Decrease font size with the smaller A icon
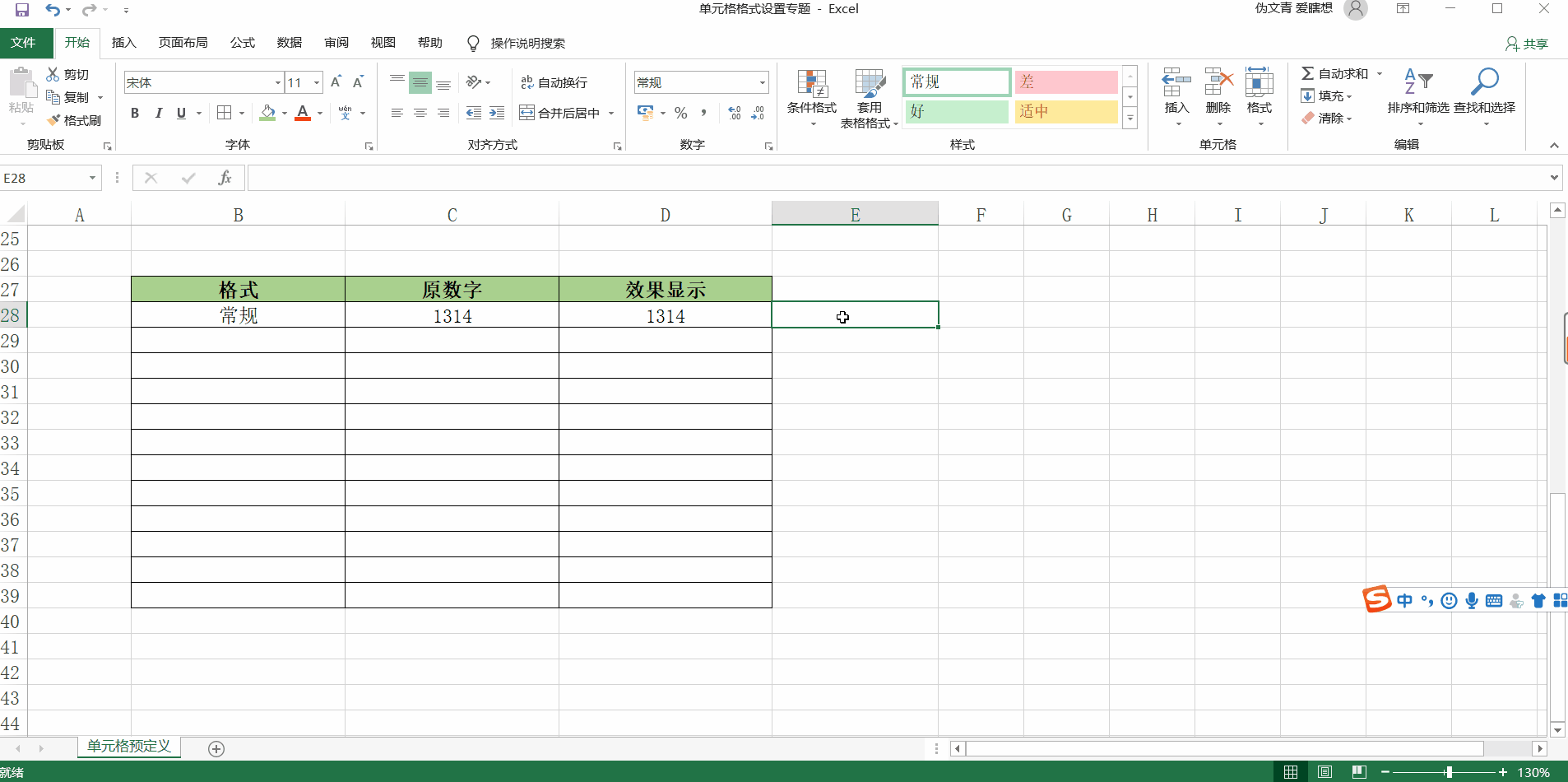Viewport: 1568px width, 782px height. tap(358, 82)
